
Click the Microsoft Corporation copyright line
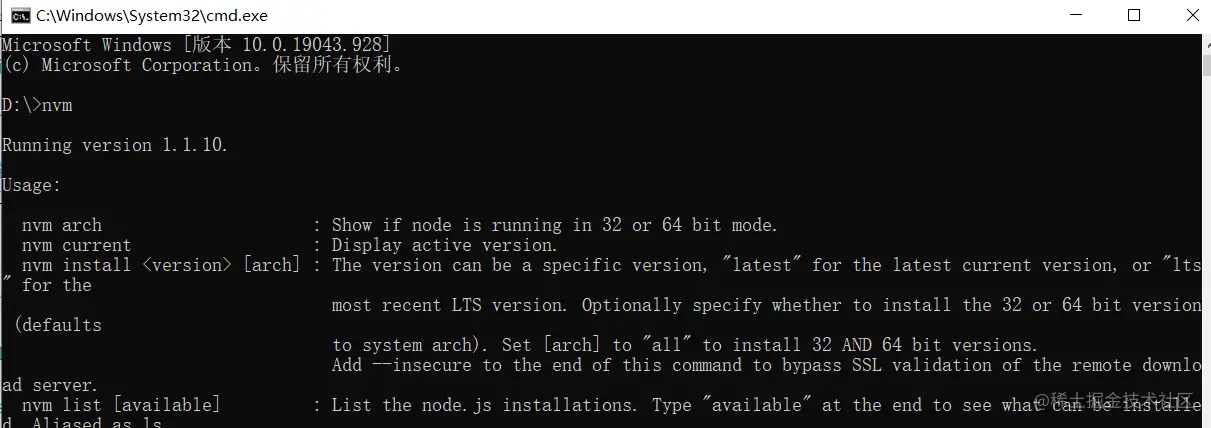(x=203, y=65)
